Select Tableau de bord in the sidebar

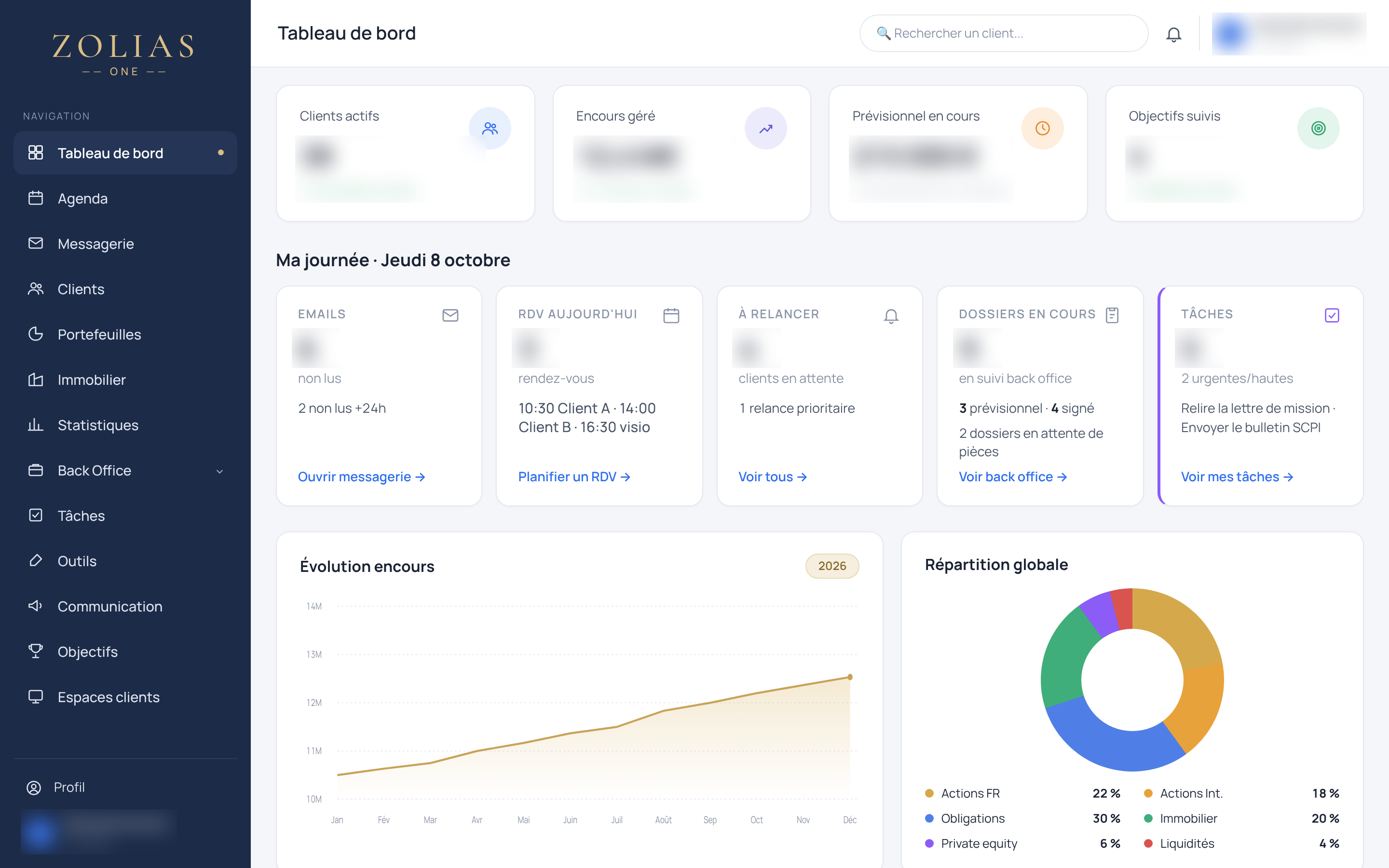(x=125, y=153)
